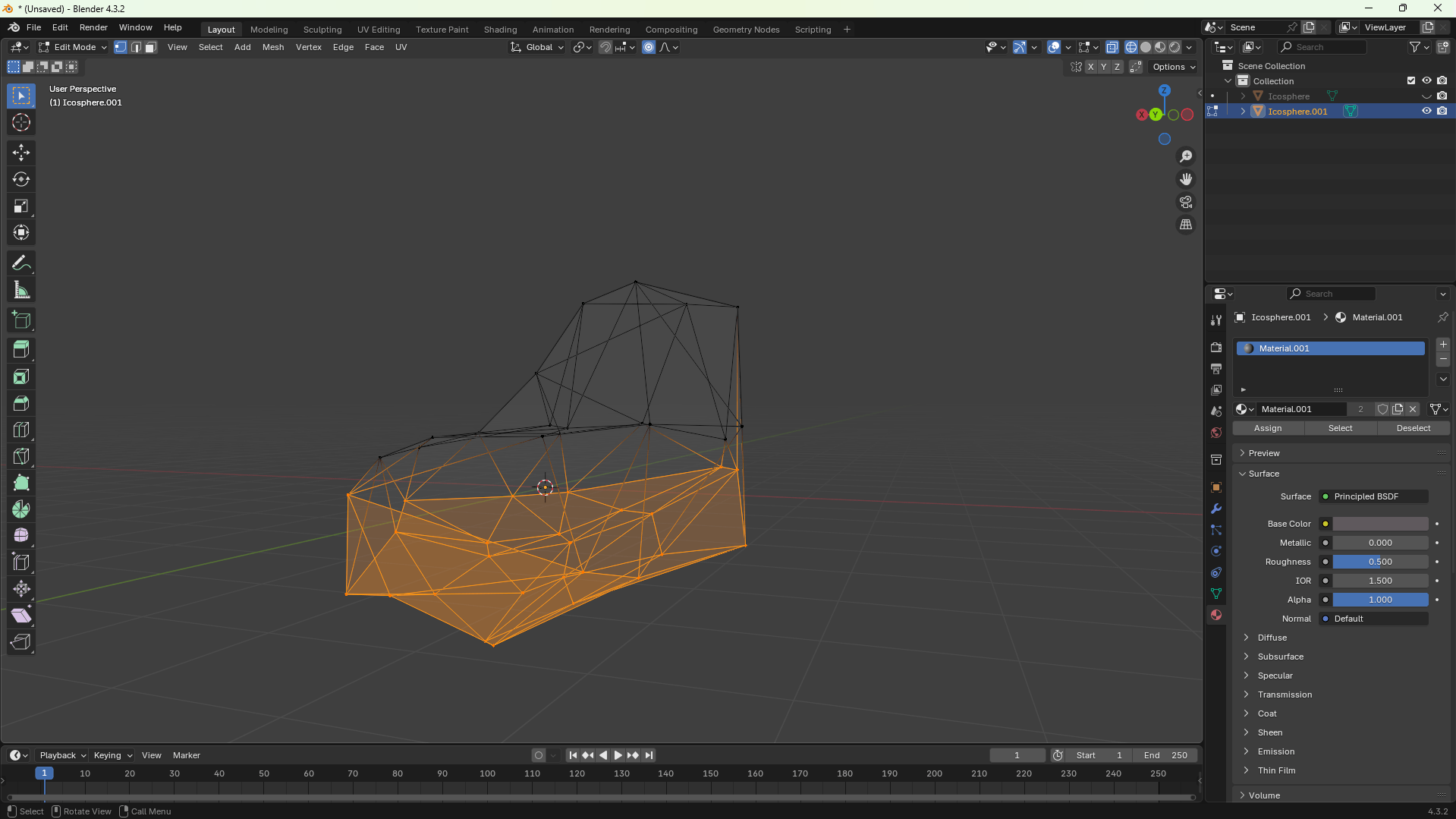The width and height of the screenshot is (1456, 819).
Task: Enable face select mode
Action: pyautogui.click(x=151, y=47)
